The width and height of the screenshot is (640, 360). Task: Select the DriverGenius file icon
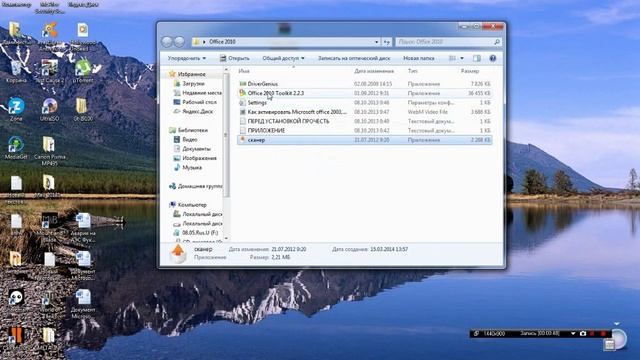243,84
